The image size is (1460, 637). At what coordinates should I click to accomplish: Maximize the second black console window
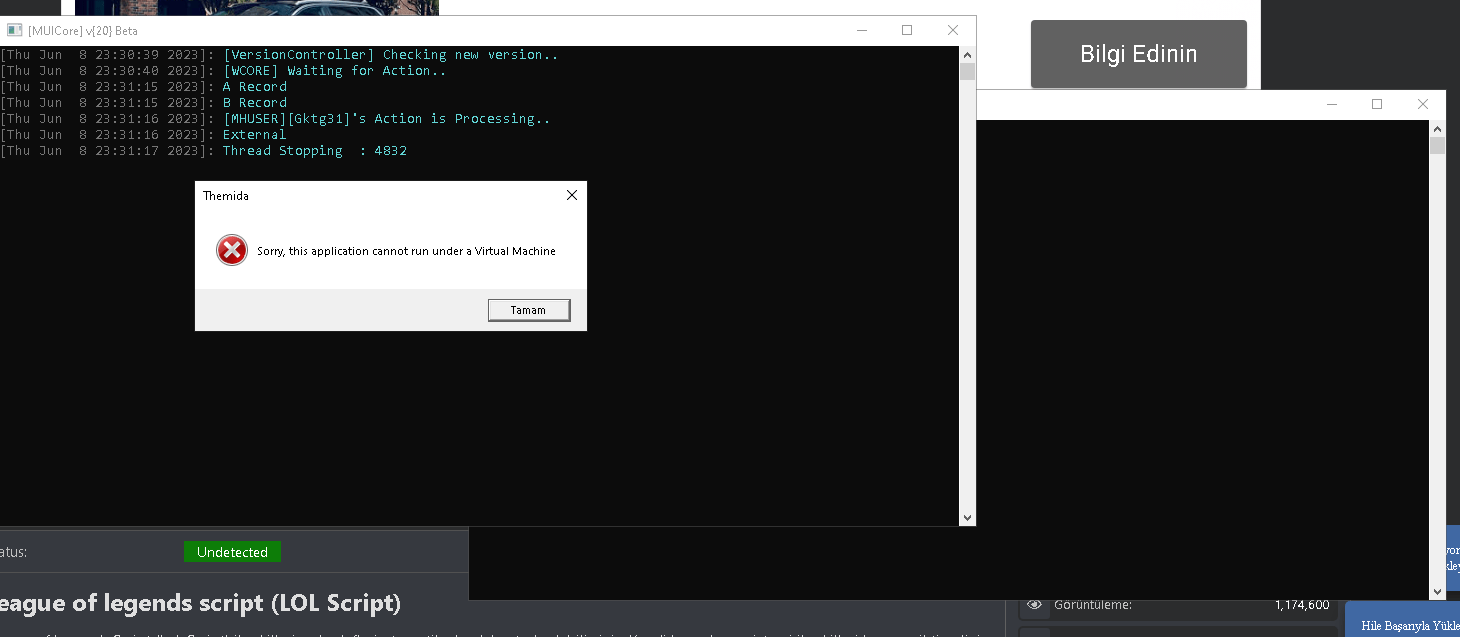pyautogui.click(x=1377, y=104)
